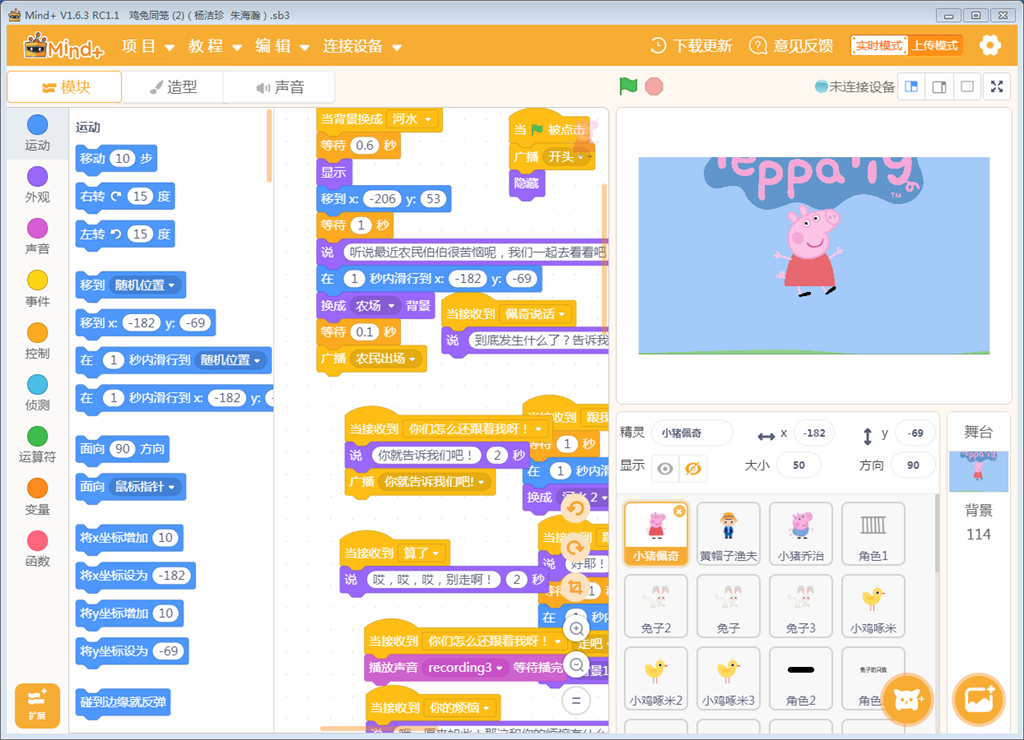Select the 事件 events category circle
The image size is (1024, 740).
click(37, 280)
